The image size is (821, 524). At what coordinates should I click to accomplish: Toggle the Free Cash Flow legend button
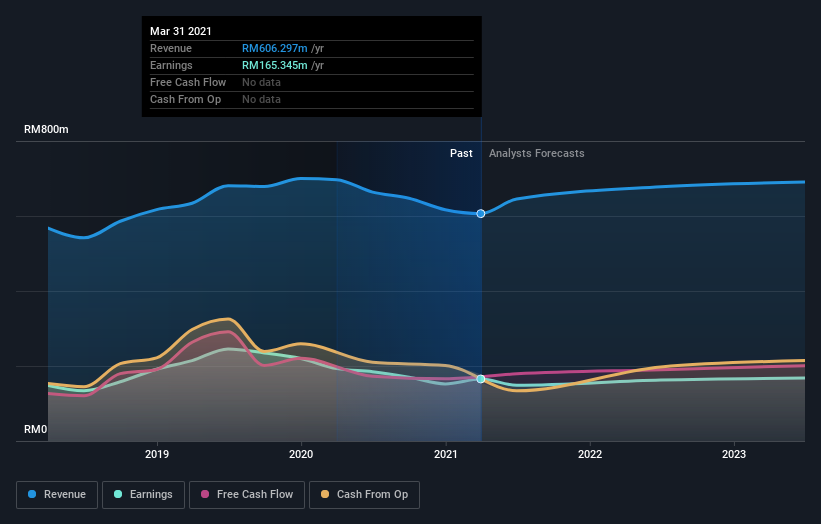[x=247, y=495]
